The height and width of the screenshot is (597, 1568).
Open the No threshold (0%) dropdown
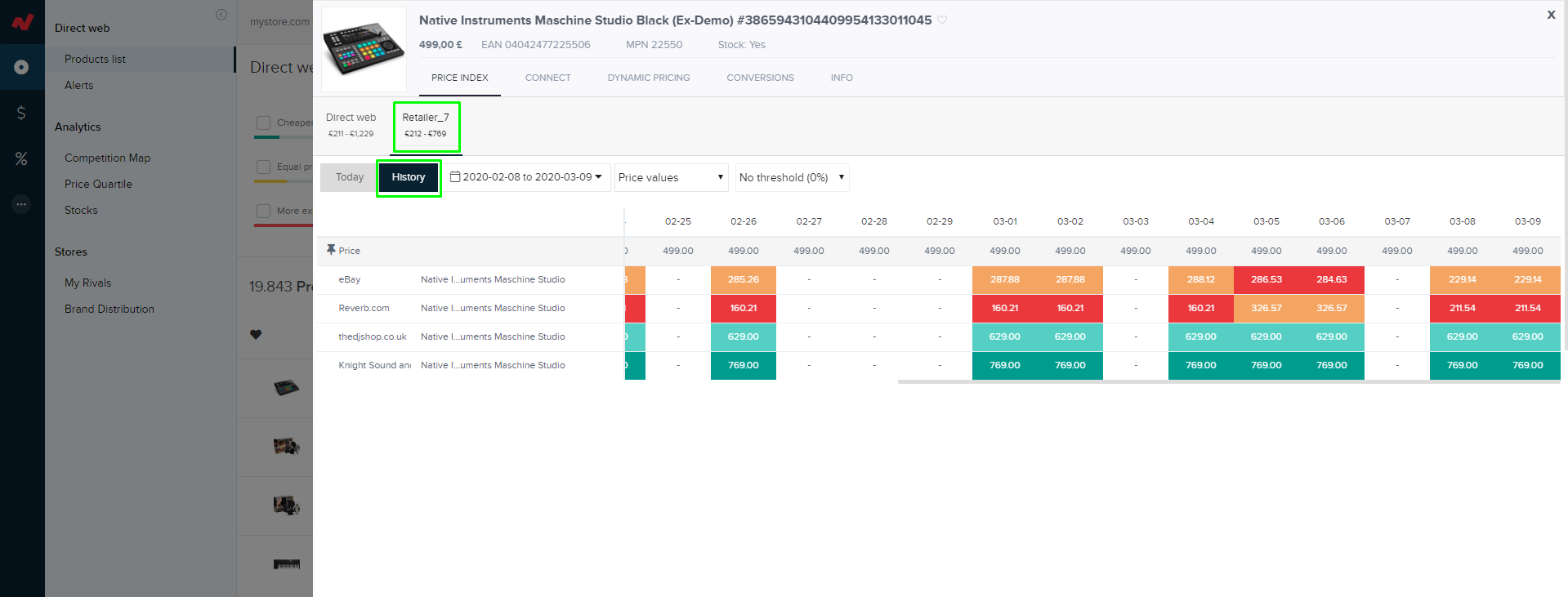tap(792, 177)
